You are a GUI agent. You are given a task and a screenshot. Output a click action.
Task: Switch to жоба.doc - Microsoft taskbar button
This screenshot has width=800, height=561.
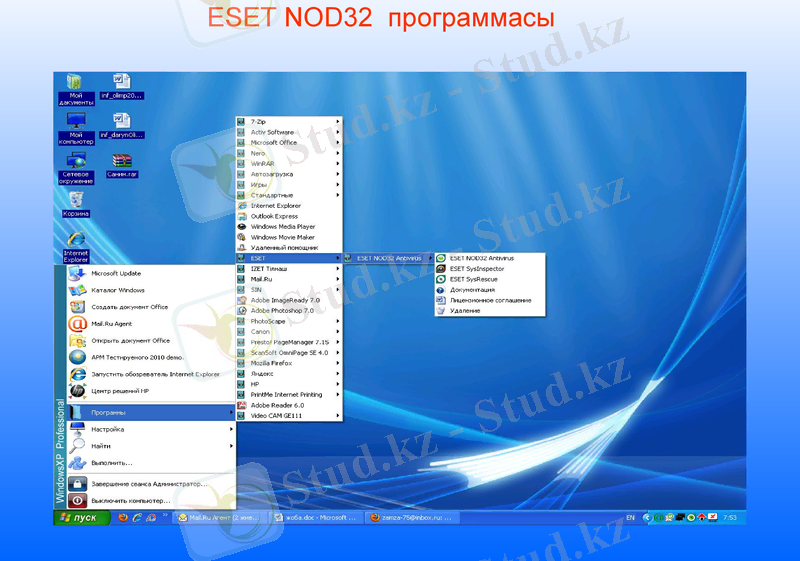coord(315,517)
